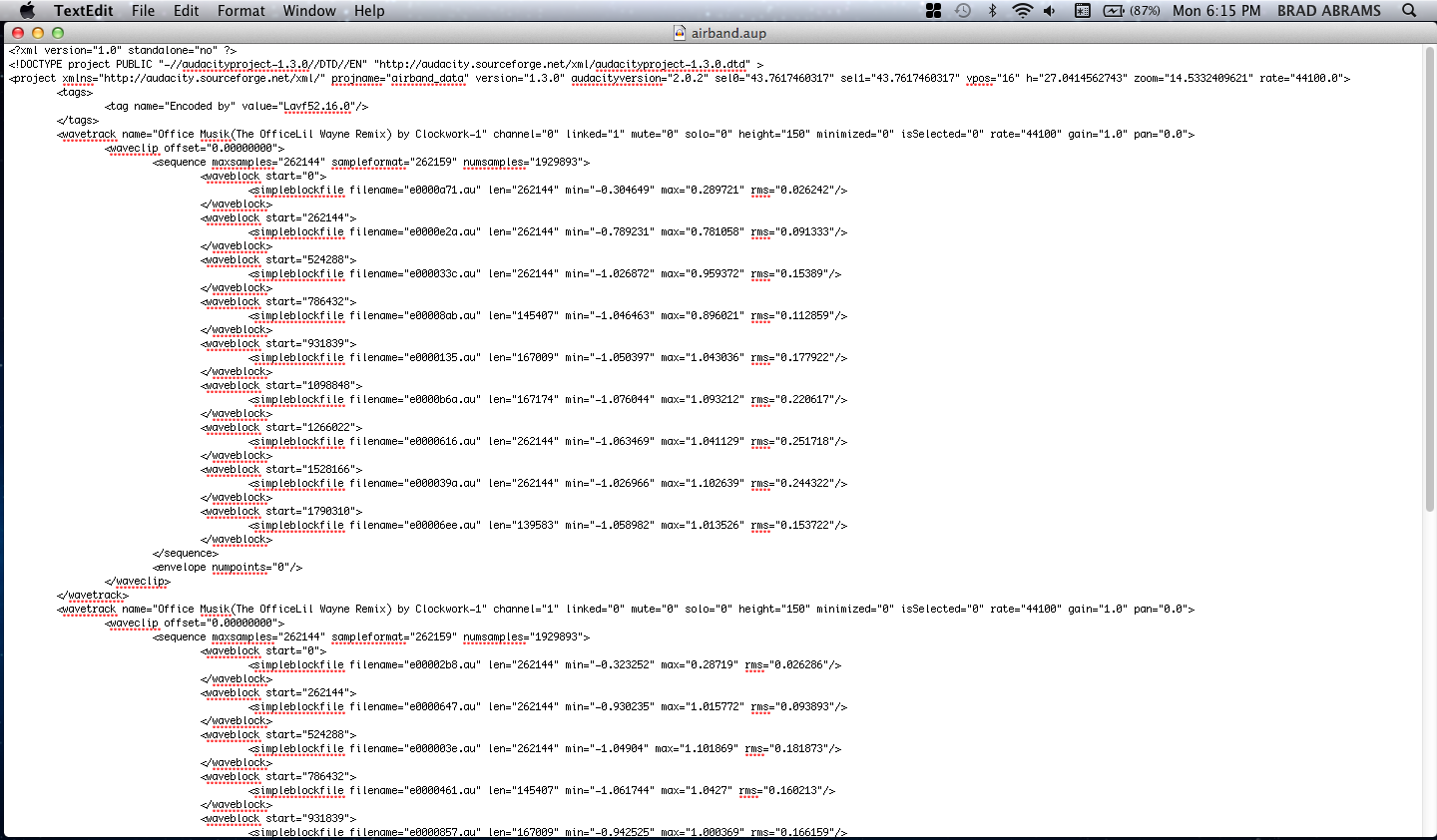
Task: Open the Apple menu
Action: (x=26, y=10)
